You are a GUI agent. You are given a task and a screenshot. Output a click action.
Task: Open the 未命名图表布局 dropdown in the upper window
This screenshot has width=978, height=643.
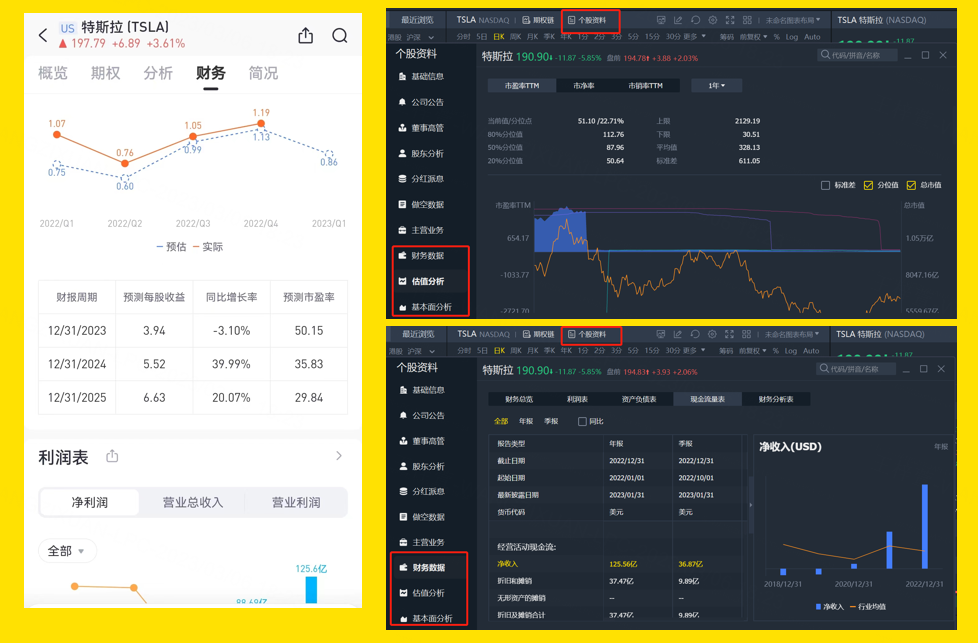tap(793, 20)
